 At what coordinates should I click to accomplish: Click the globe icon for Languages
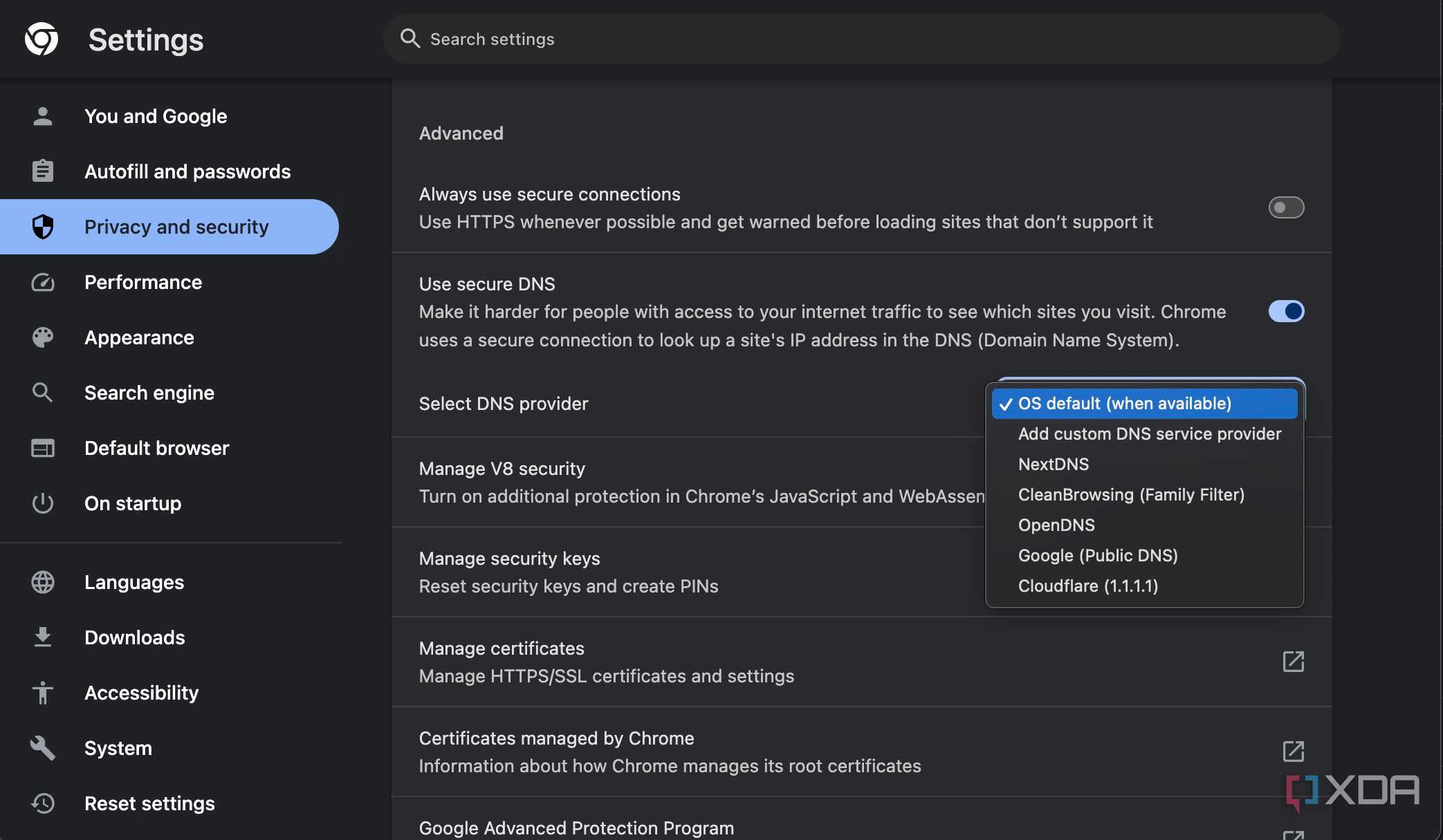[43, 582]
